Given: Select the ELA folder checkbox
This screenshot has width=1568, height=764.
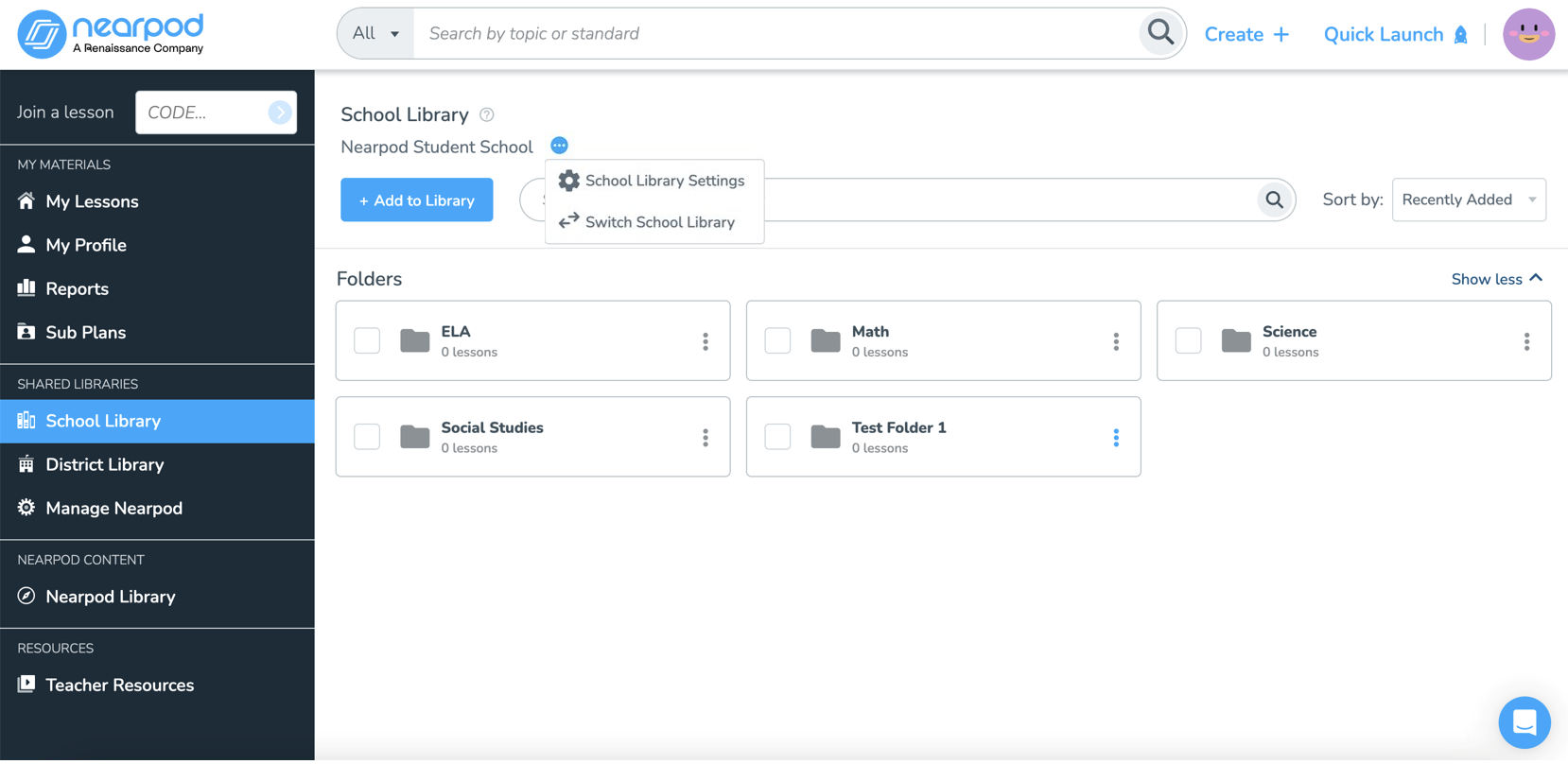Looking at the screenshot, I should pyautogui.click(x=367, y=340).
